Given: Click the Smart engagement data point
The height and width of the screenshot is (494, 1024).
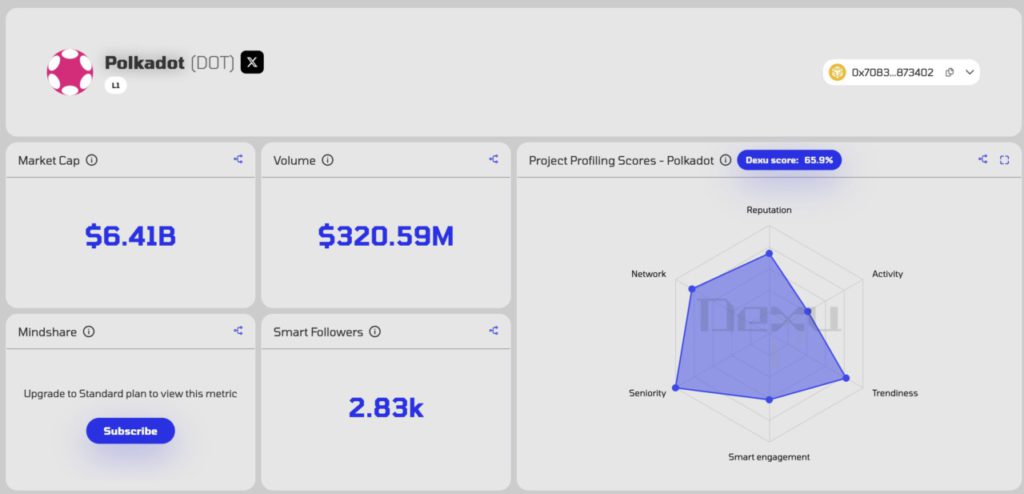Looking at the screenshot, I should pos(769,399).
